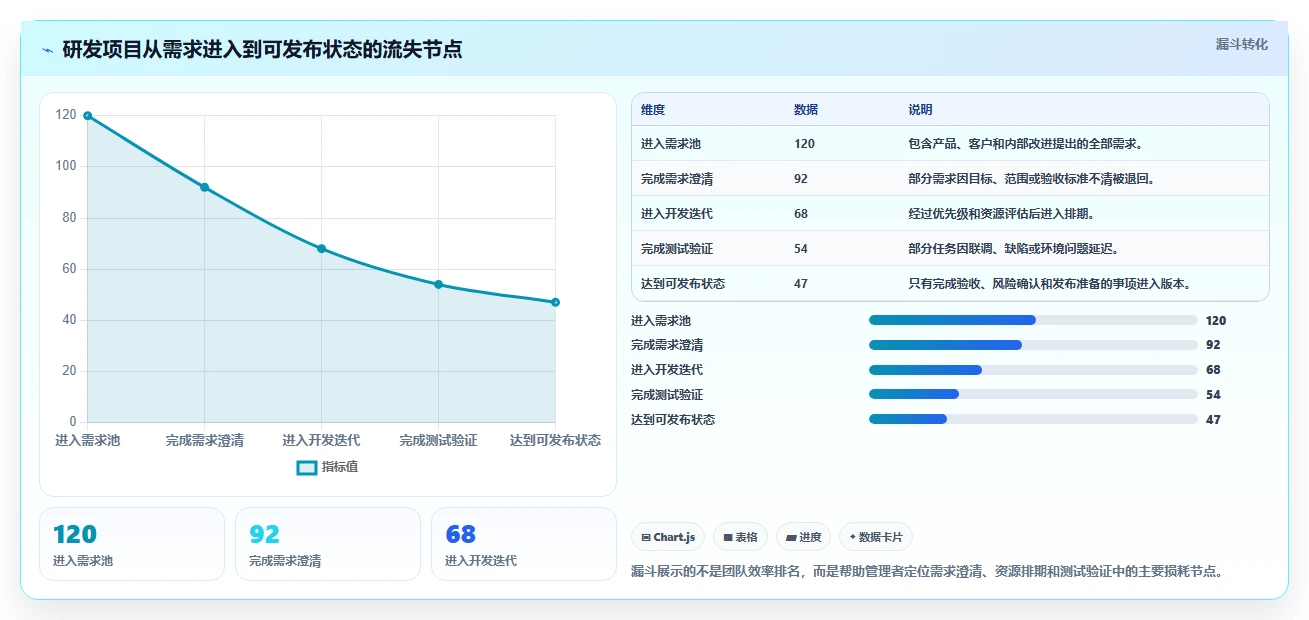Click the chart data point at 完成需求澄清

[x=204, y=187]
